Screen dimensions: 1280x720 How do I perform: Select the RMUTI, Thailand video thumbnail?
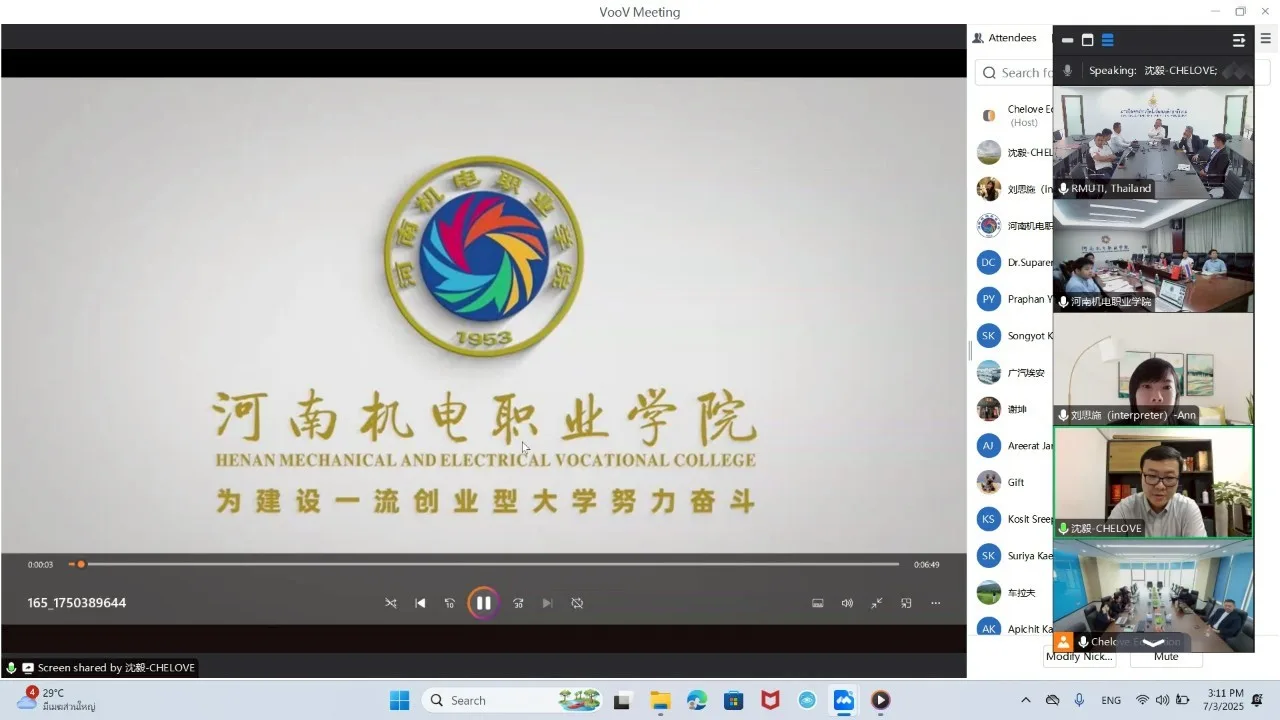(x=1153, y=142)
